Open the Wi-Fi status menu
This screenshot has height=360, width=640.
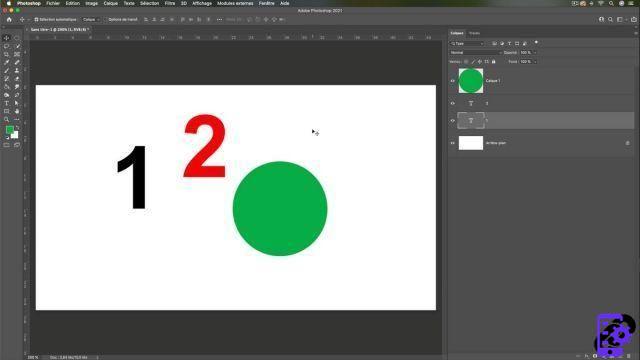(601, 3)
